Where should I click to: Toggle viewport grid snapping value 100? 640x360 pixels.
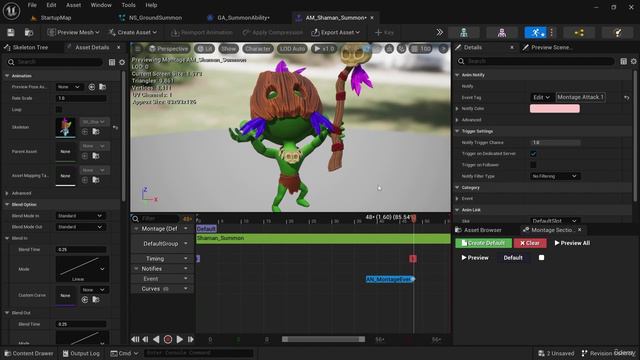[x=420, y=49]
